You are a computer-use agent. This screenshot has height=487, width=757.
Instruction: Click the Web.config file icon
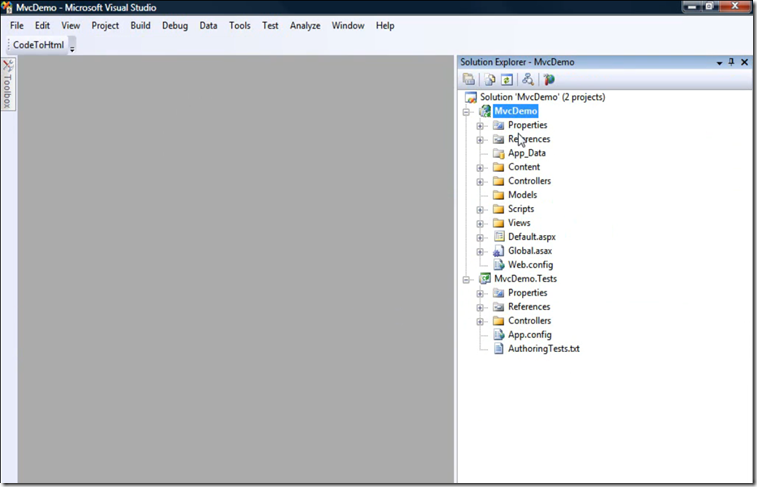click(x=499, y=265)
